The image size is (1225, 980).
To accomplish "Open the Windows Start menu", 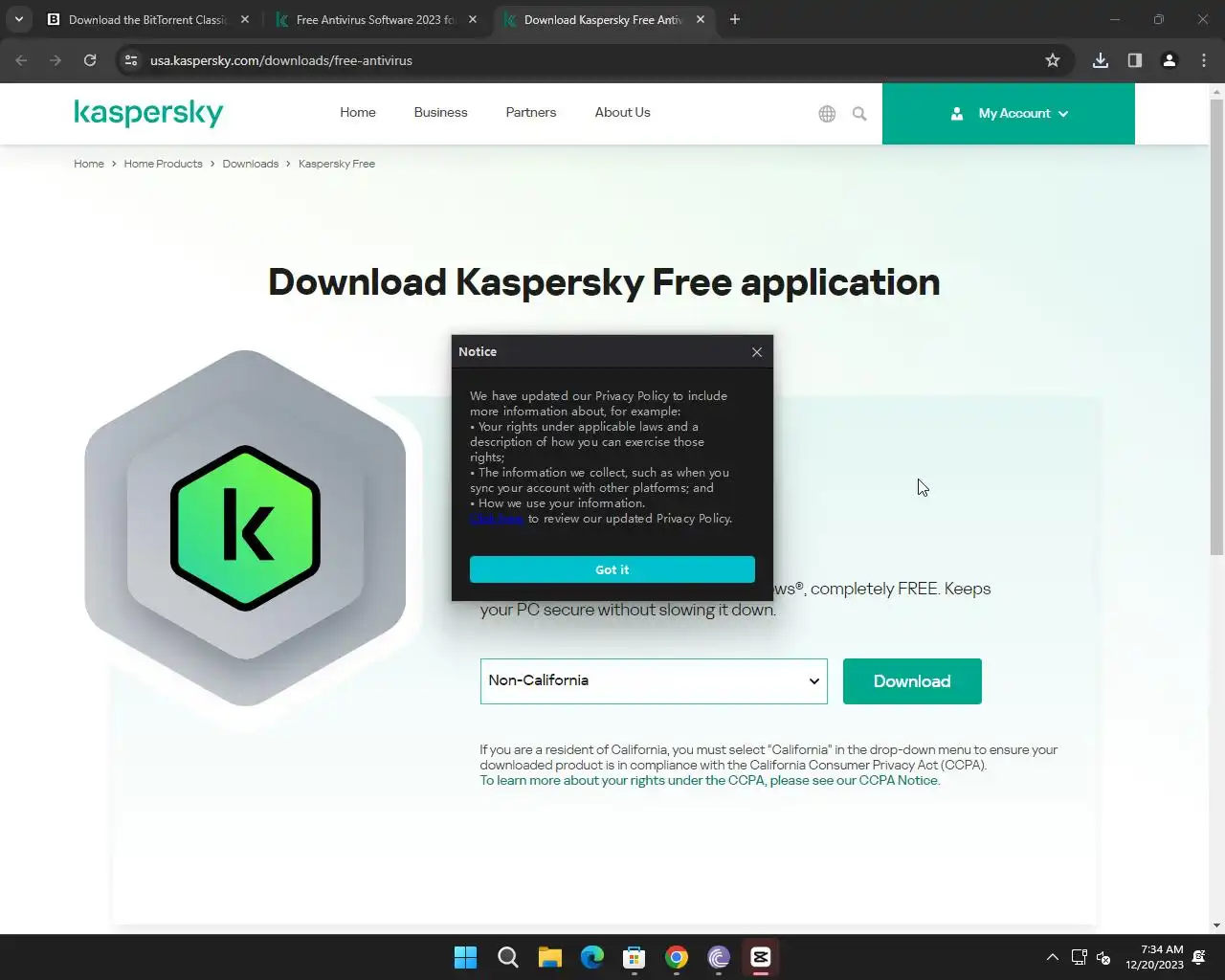I will point(466,957).
